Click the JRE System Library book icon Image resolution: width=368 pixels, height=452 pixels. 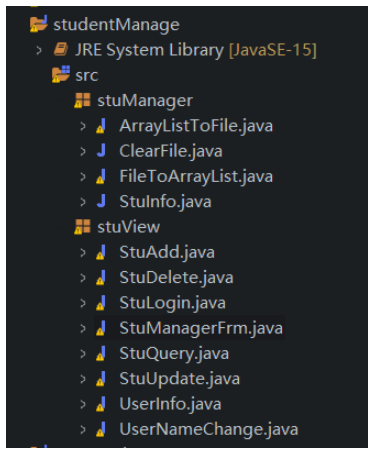coord(61,49)
